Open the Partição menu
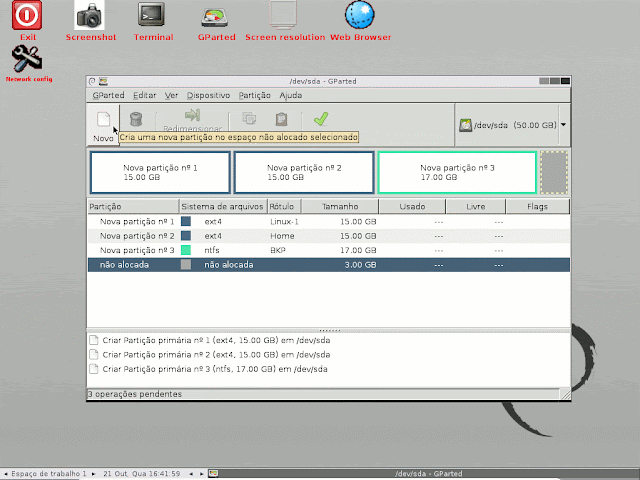 254,95
